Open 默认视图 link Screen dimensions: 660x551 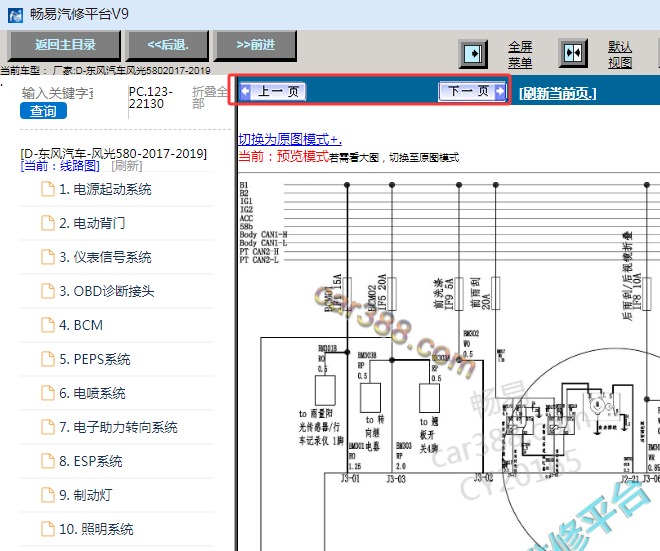(x=620, y=55)
